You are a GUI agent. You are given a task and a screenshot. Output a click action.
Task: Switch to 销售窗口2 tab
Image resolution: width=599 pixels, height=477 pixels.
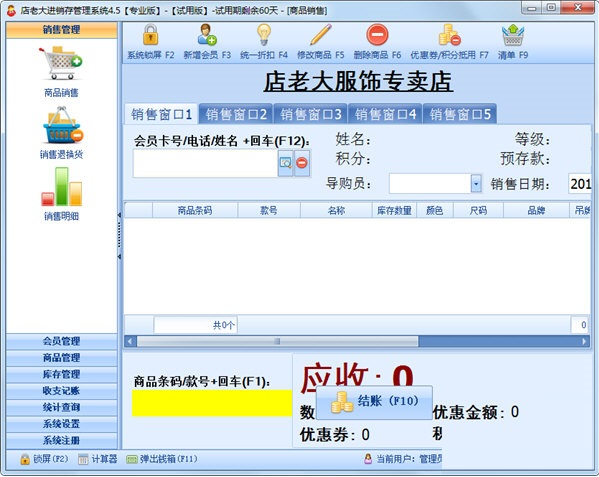[x=236, y=114]
